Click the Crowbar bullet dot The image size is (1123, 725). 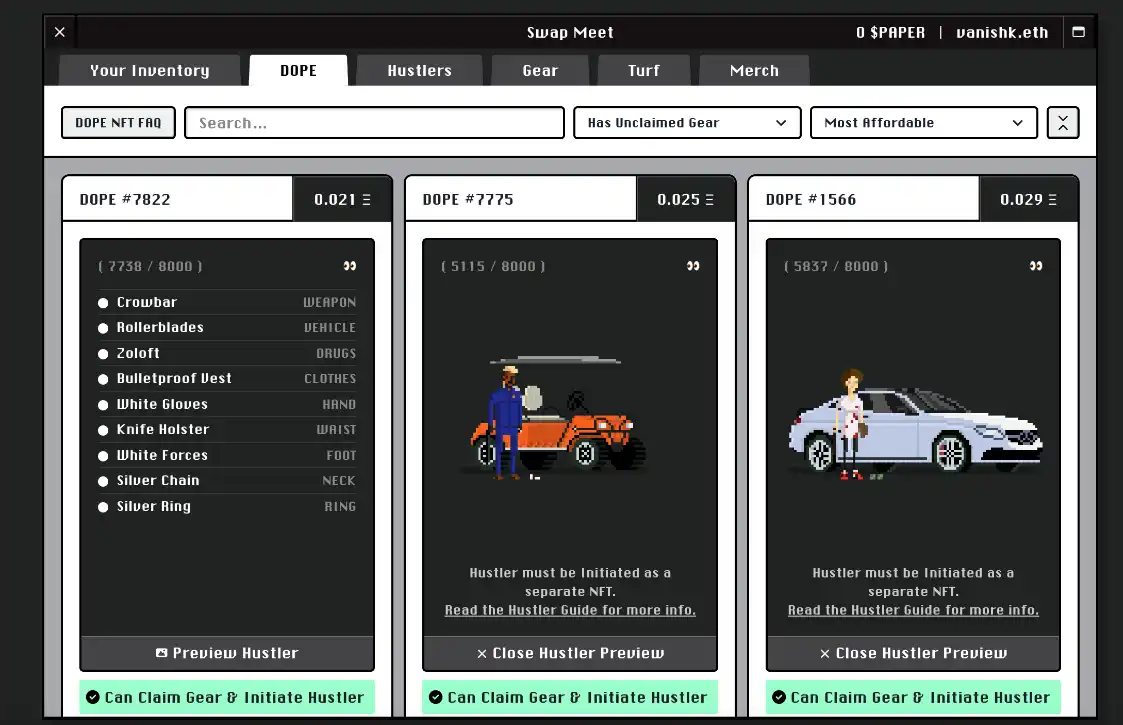point(103,303)
